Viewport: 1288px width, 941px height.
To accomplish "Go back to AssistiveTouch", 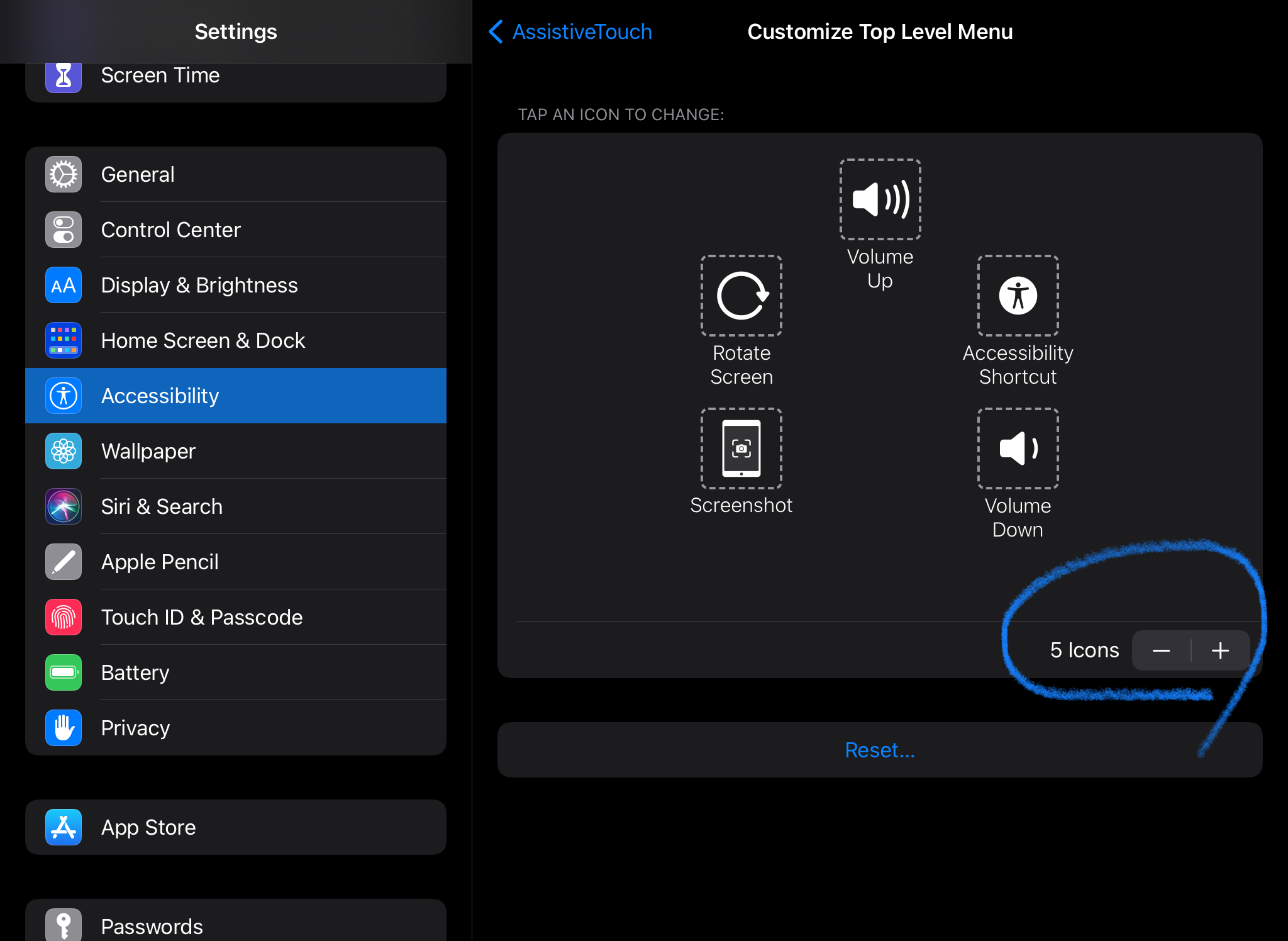I will pyautogui.click(x=570, y=31).
